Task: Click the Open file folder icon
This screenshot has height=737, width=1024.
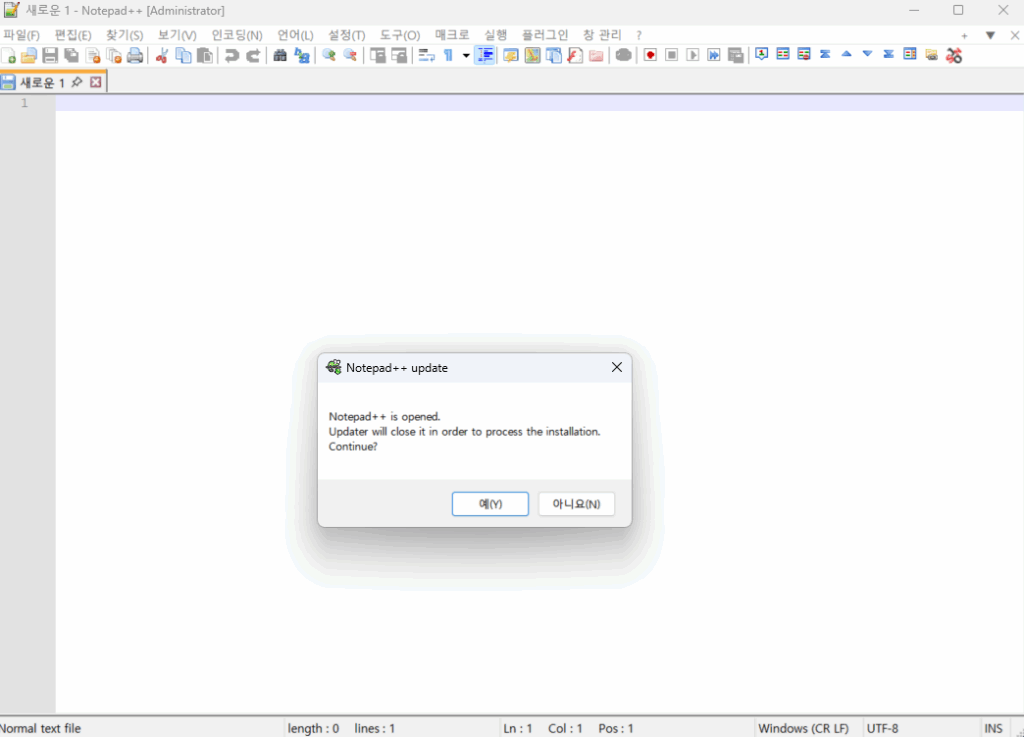Action: point(29,55)
